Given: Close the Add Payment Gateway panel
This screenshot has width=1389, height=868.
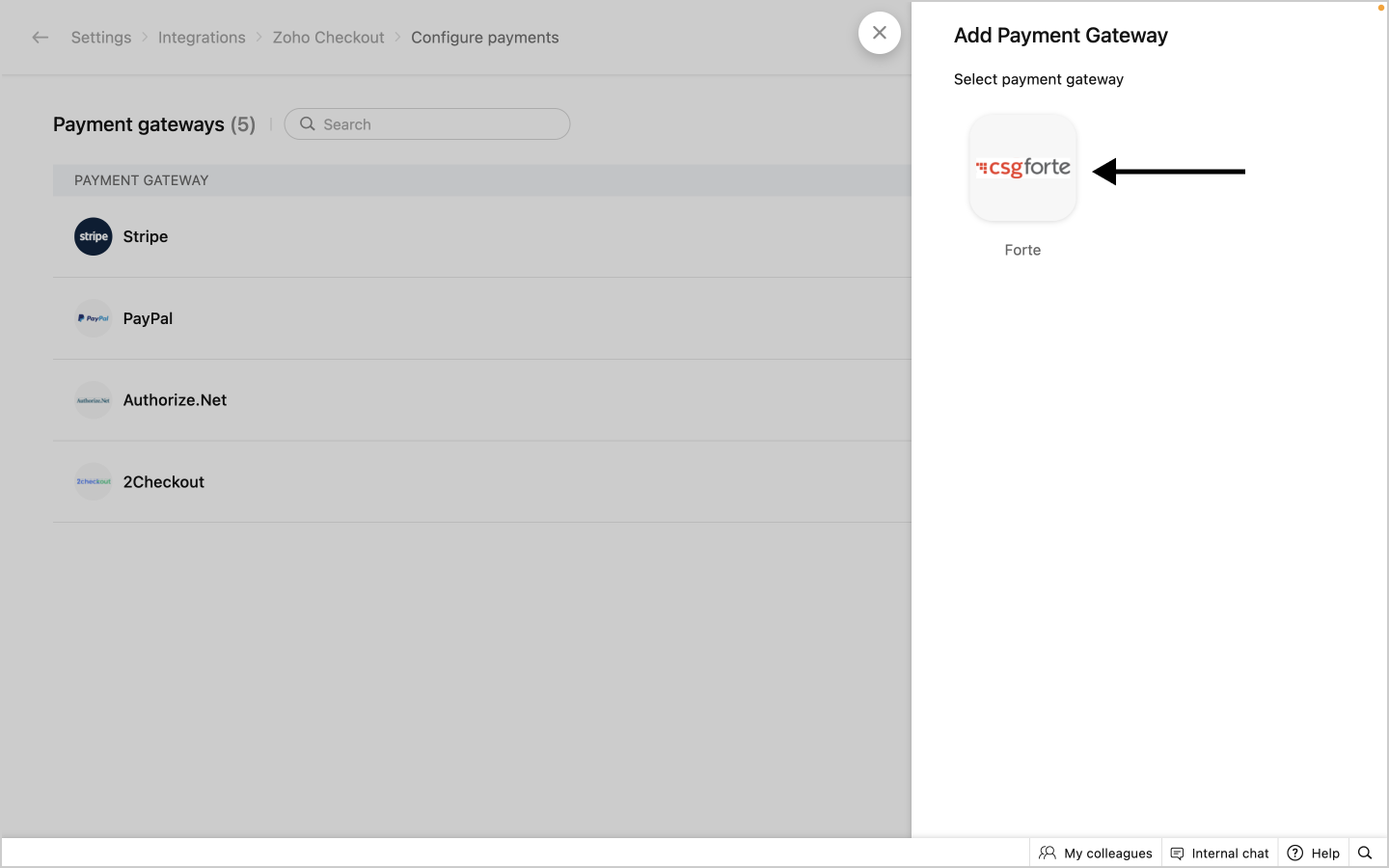Looking at the screenshot, I should [880, 33].
